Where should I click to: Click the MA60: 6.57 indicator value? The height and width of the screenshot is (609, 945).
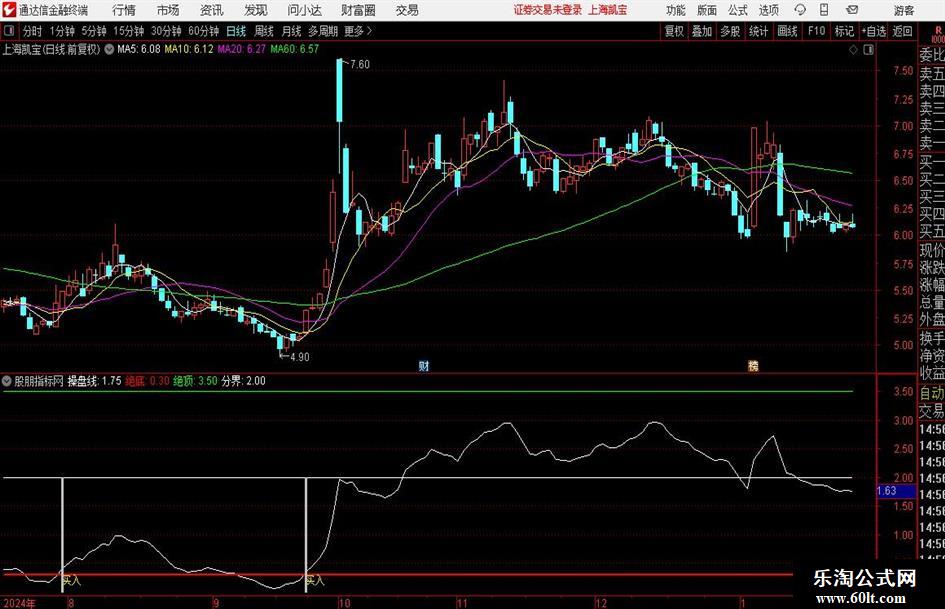coord(295,49)
